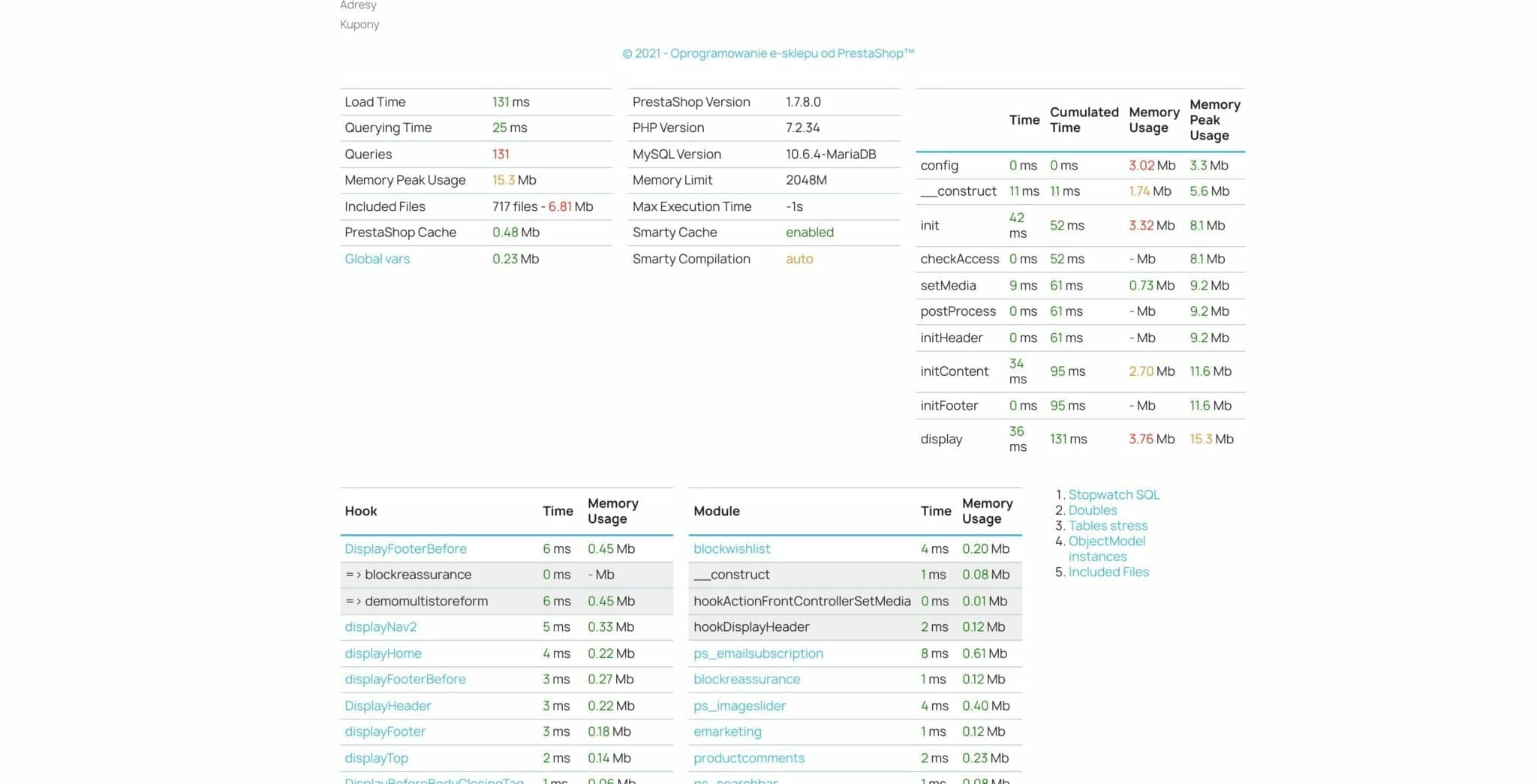
Task: Select the Kupony menu item
Action: (359, 24)
